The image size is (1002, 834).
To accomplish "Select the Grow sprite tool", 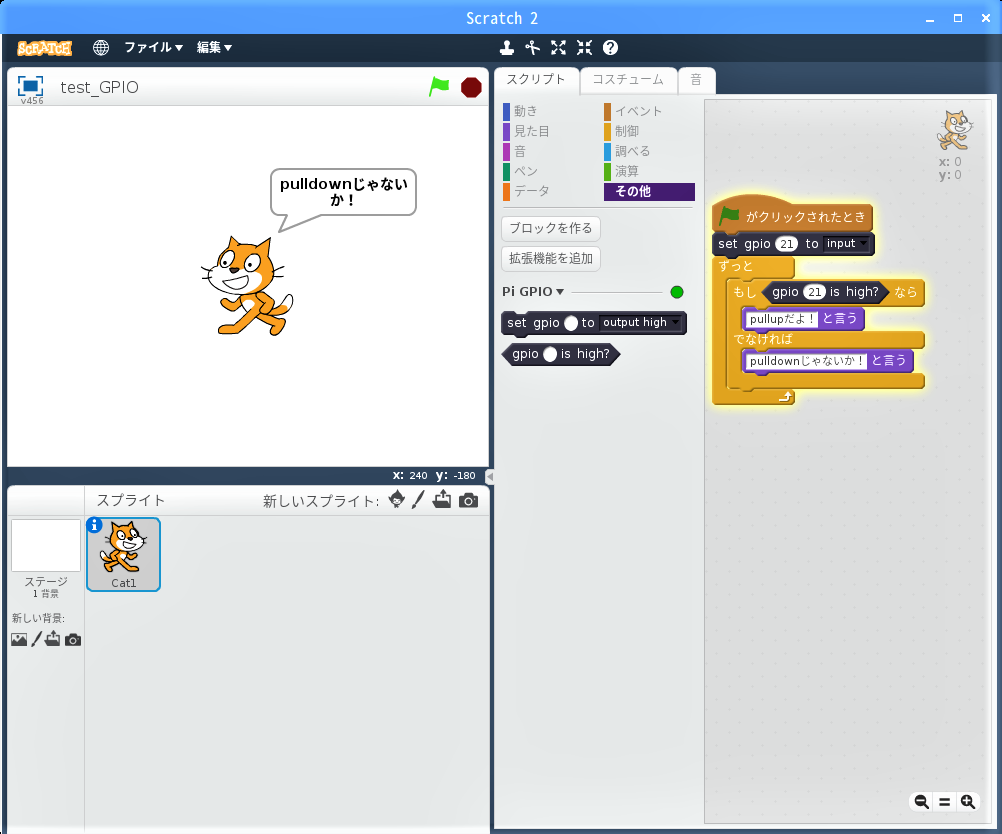I will [x=559, y=47].
